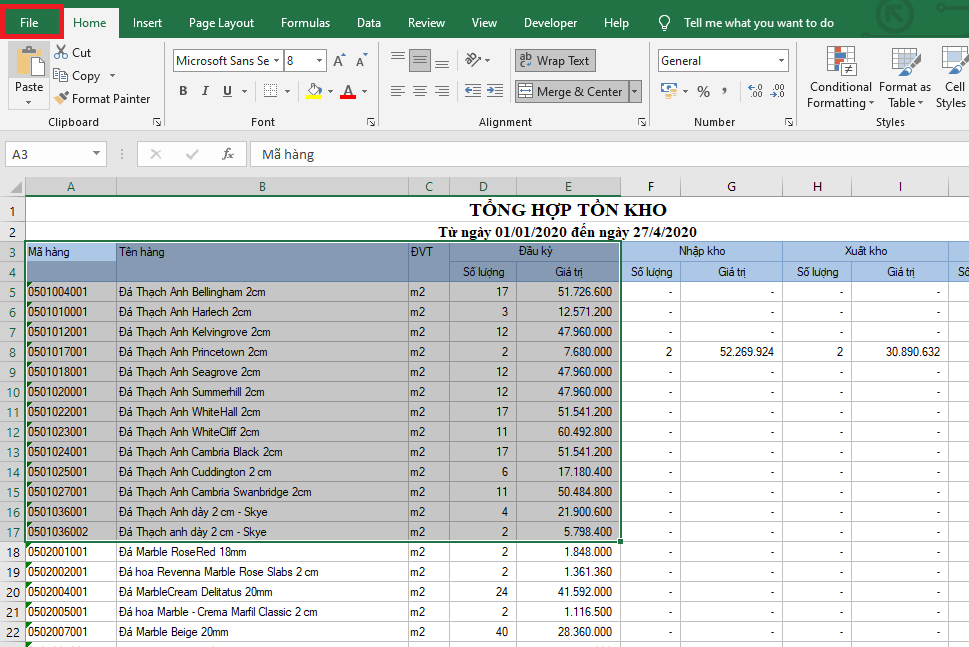Click the Format Painter brush icon

[62, 99]
